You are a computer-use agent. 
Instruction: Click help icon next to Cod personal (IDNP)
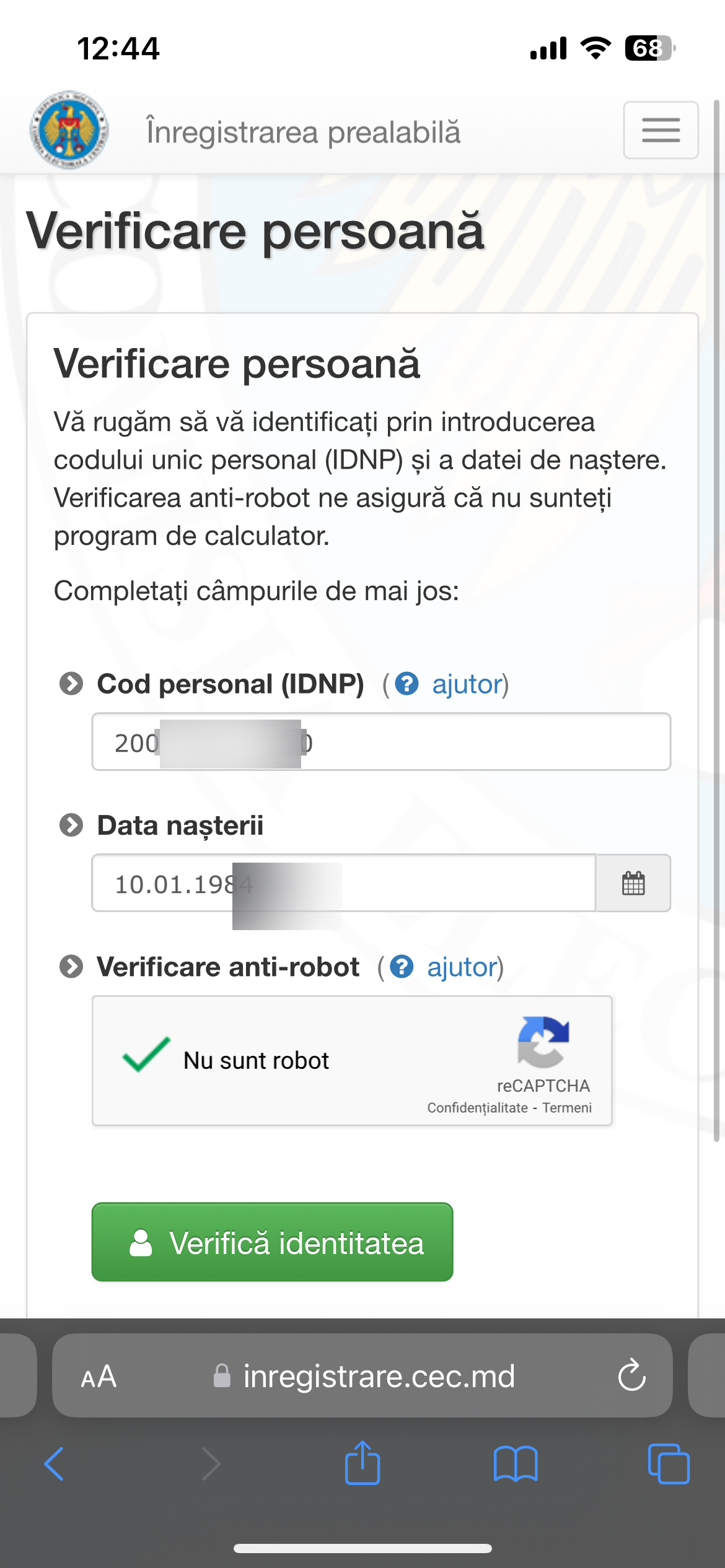coord(406,684)
